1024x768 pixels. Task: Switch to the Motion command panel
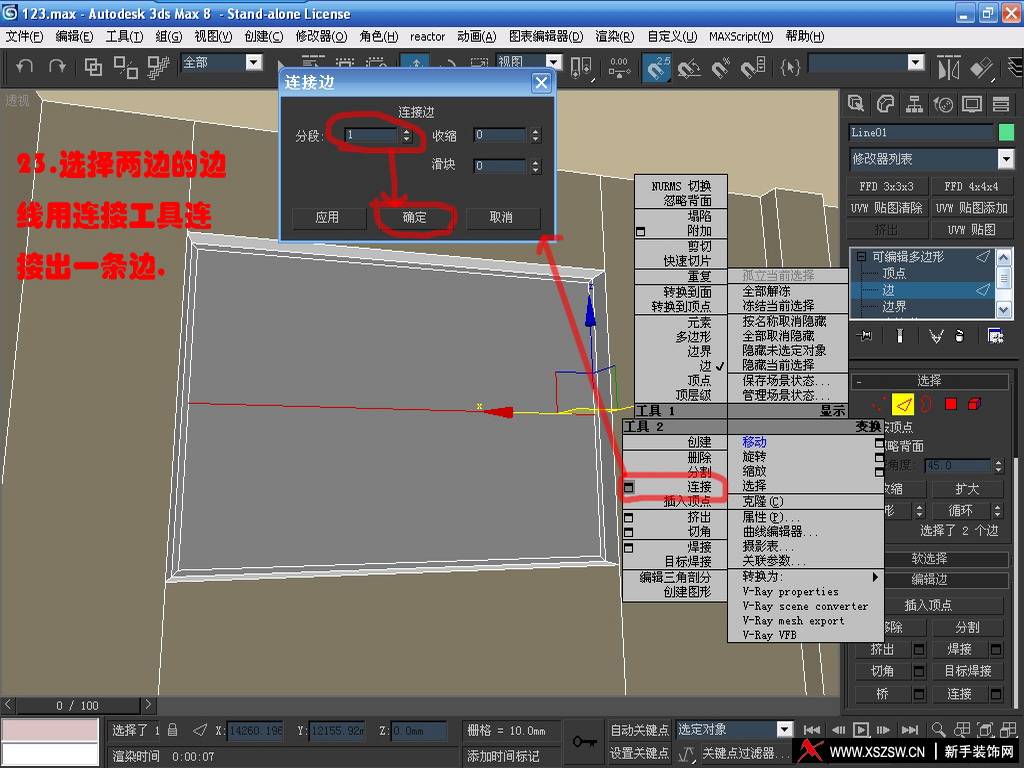[x=943, y=103]
